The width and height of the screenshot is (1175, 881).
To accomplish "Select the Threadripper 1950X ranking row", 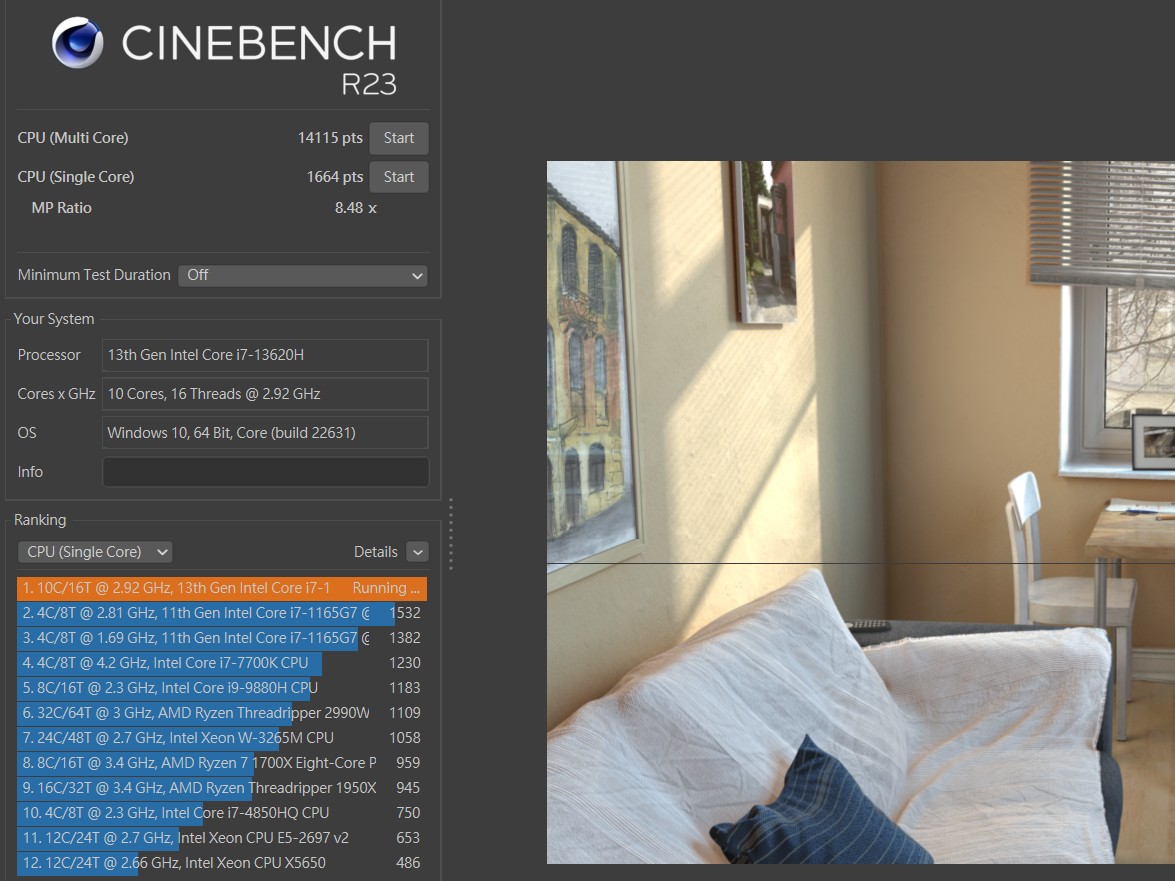I will [x=222, y=788].
